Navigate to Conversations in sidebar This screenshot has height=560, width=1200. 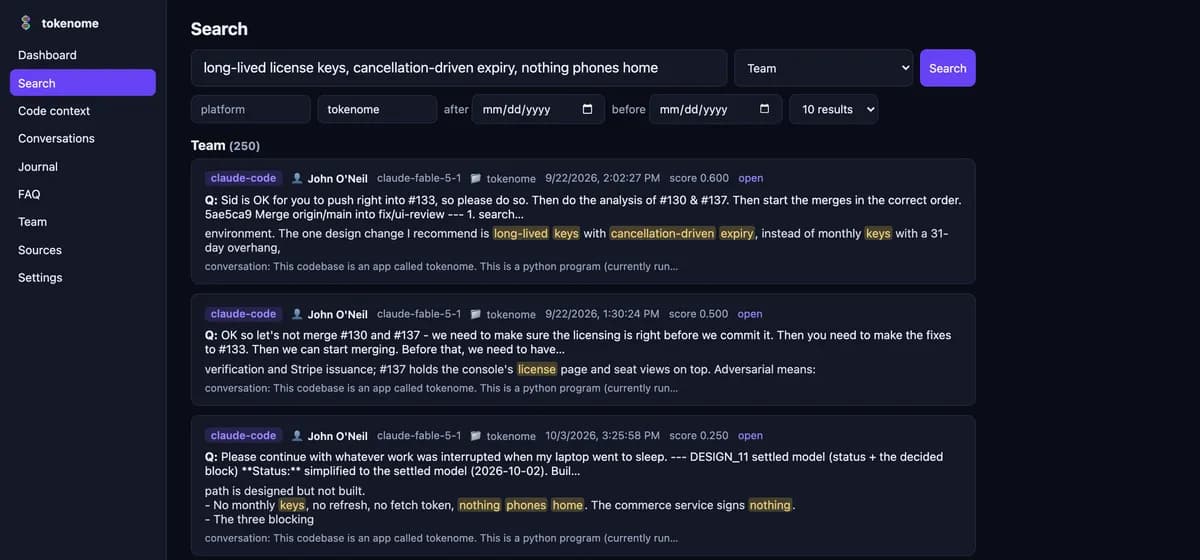56,138
